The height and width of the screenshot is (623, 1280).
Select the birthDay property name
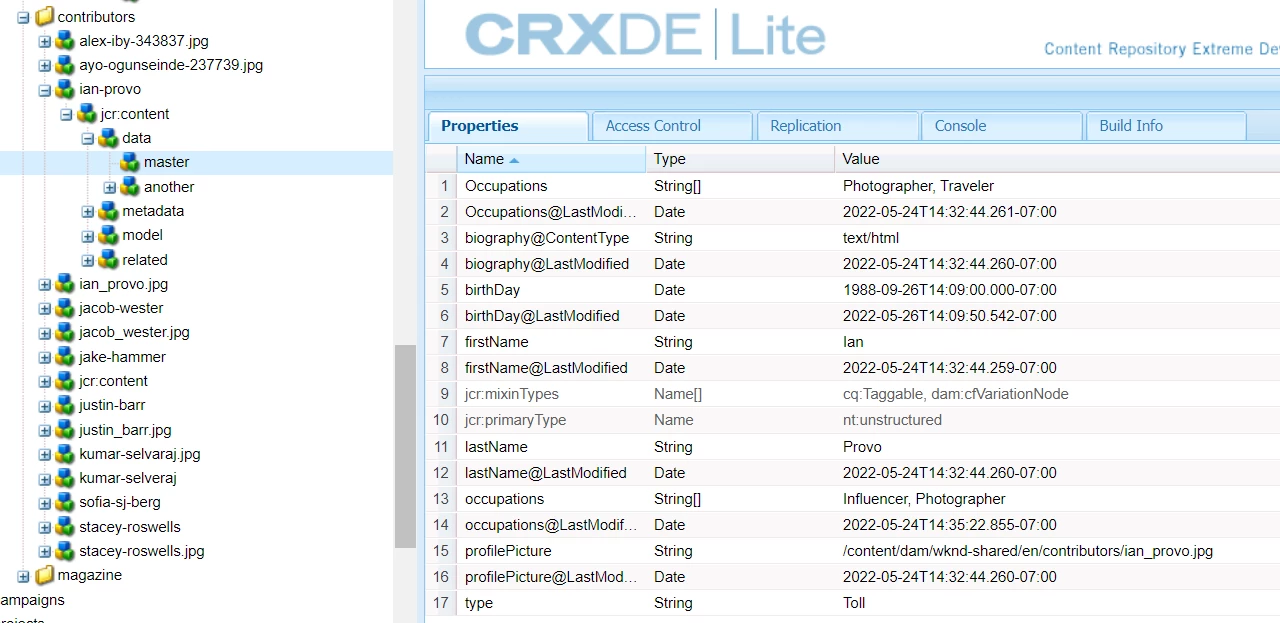click(x=492, y=290)
